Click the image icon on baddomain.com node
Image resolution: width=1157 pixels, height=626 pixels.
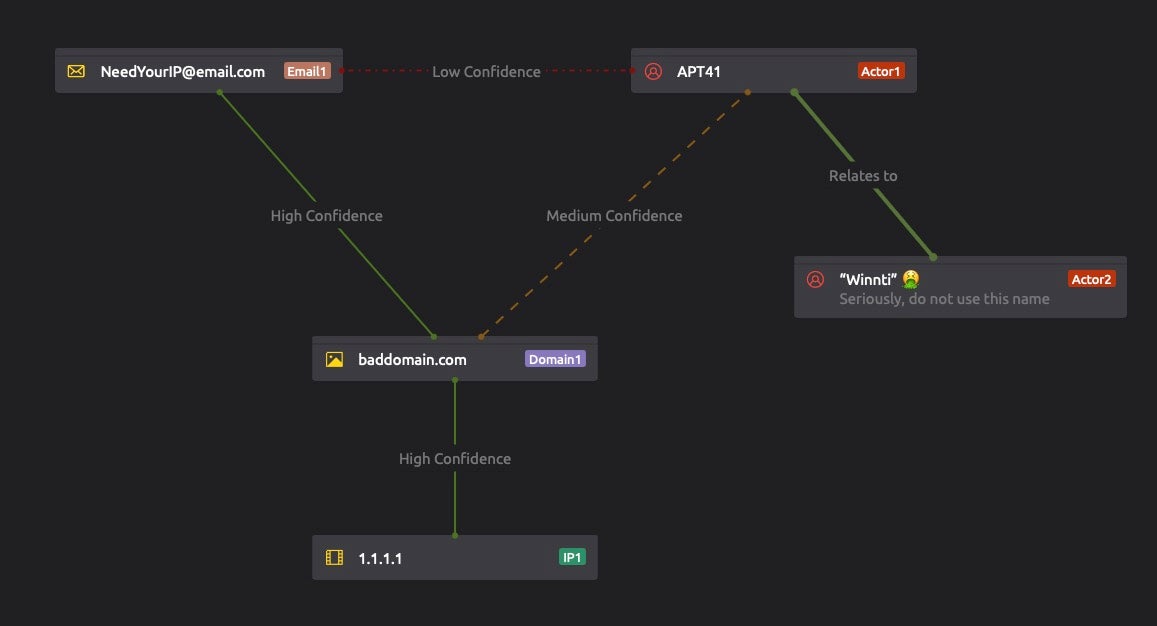click(x=334, y=360)
